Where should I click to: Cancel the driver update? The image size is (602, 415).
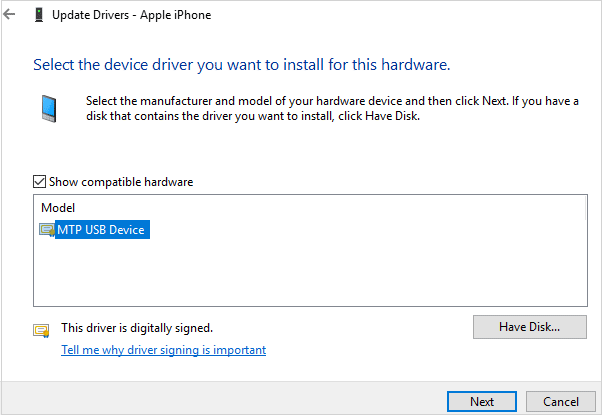pos(561,402)
